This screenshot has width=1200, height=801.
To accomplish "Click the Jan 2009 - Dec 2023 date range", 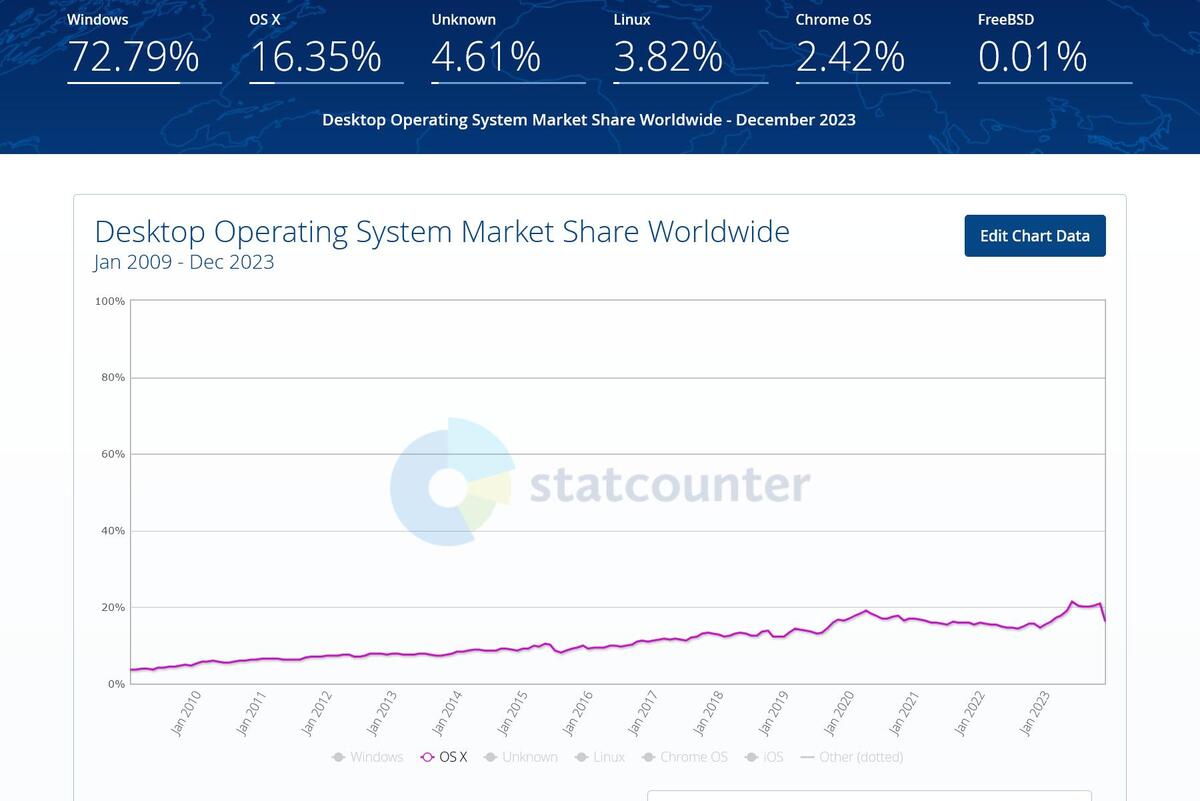I will [x=184, y=263].
